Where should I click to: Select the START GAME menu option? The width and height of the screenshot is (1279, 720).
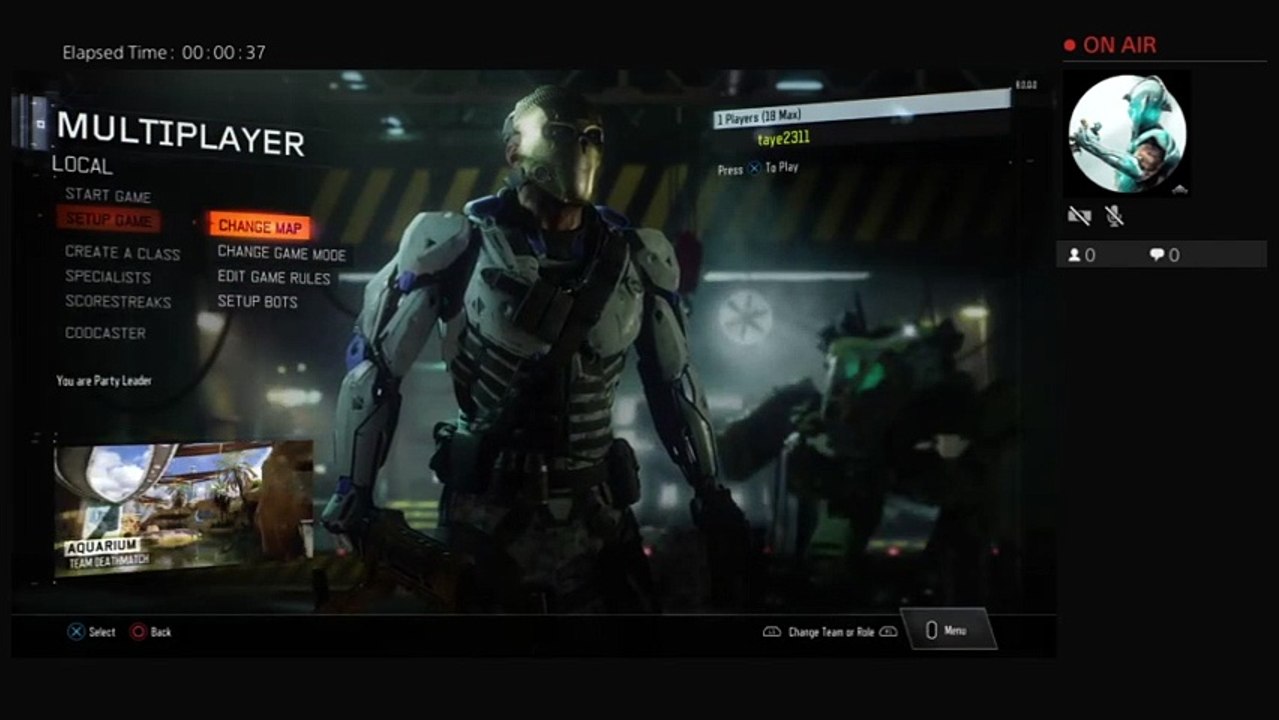click(108, 195)
